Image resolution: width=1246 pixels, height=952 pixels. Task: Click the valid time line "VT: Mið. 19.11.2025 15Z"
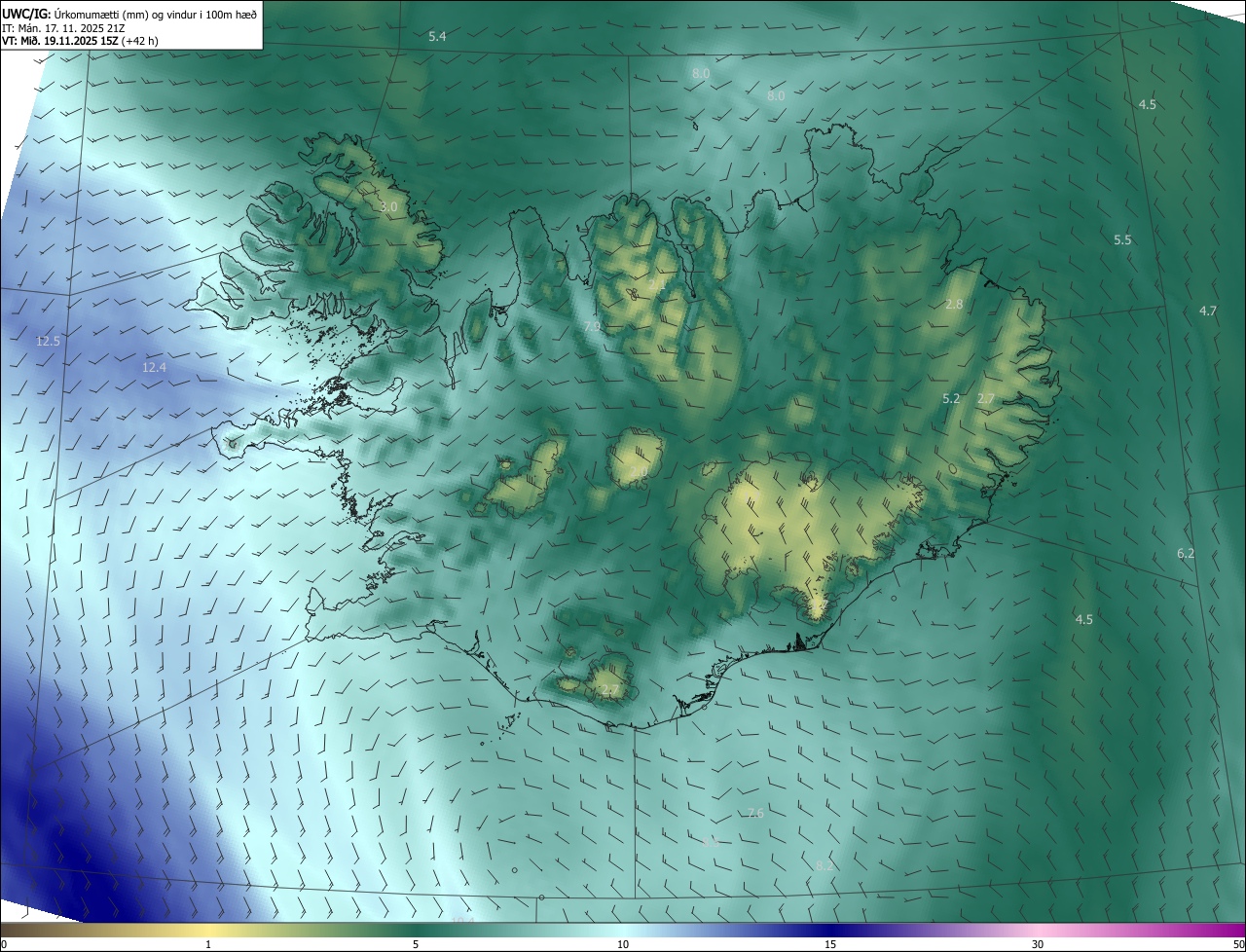60,42
